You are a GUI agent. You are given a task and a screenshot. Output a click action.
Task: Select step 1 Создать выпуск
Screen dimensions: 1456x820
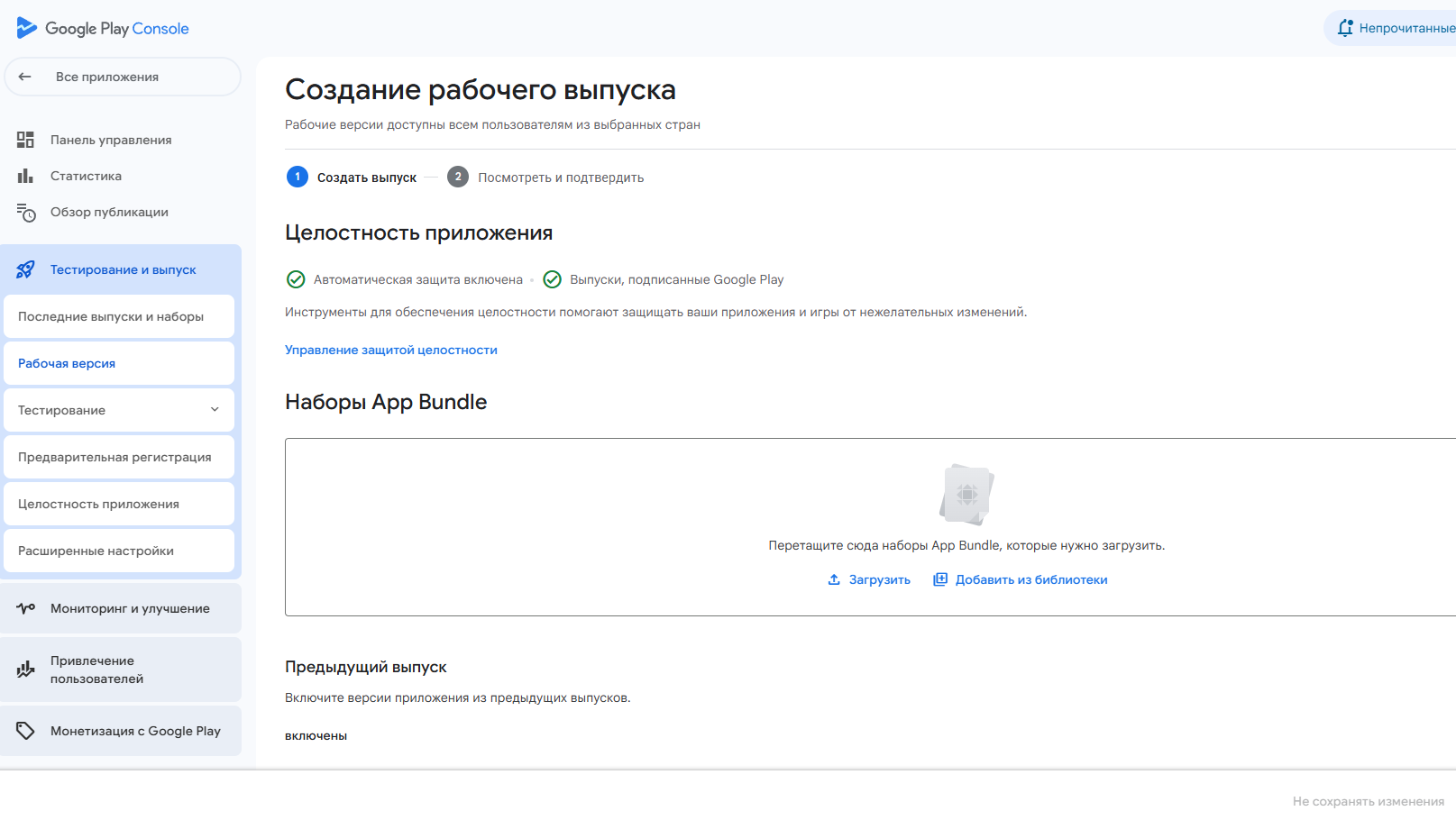click(366, 177)
